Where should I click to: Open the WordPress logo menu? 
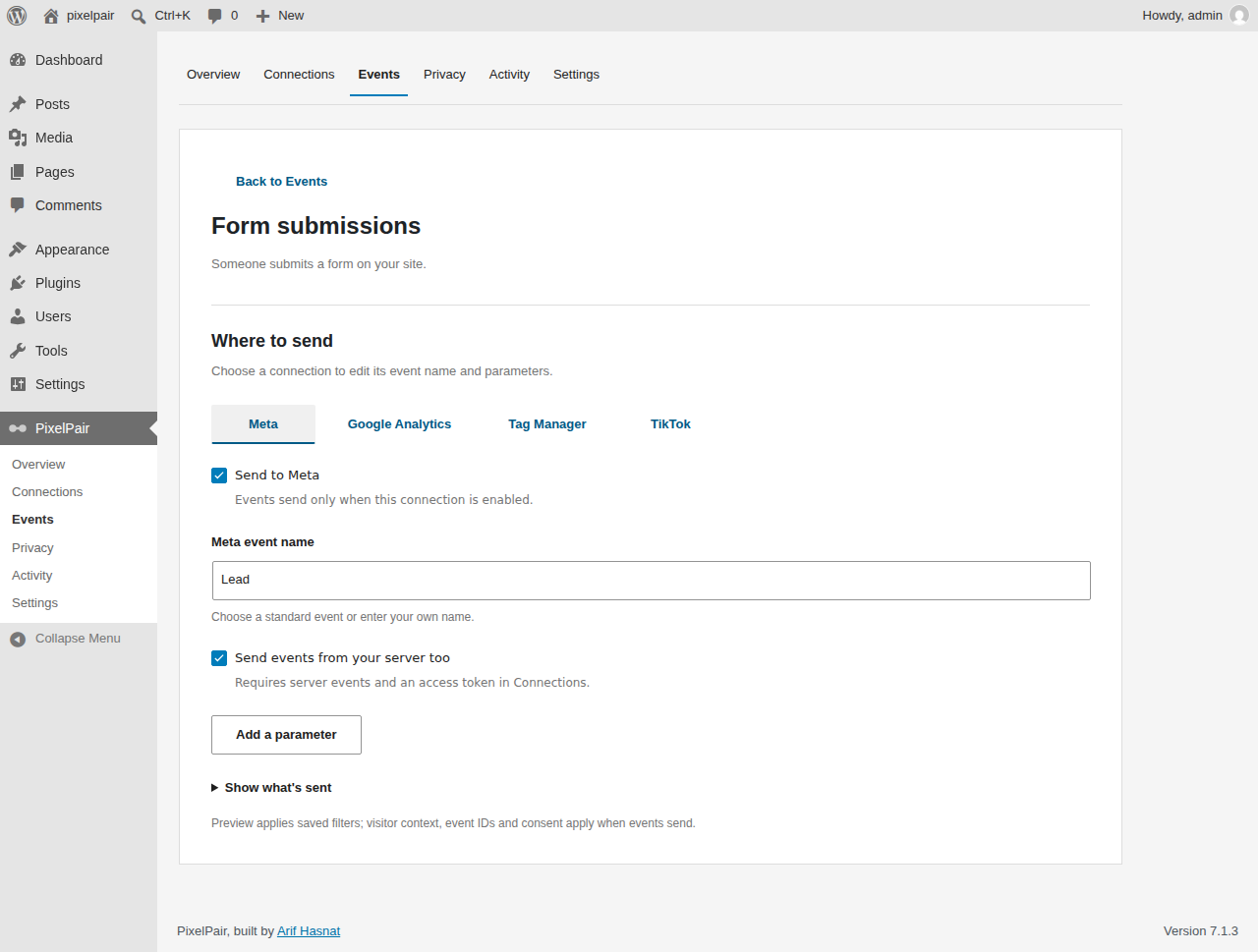[x=17, y=16]
